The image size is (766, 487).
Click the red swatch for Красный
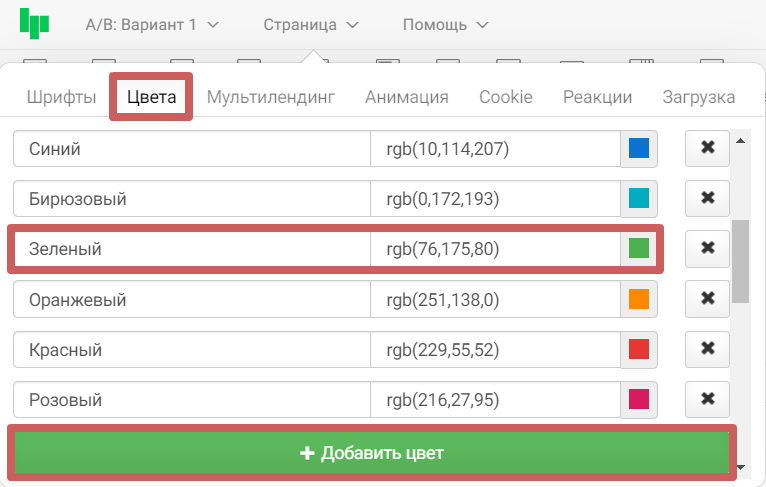639,349
